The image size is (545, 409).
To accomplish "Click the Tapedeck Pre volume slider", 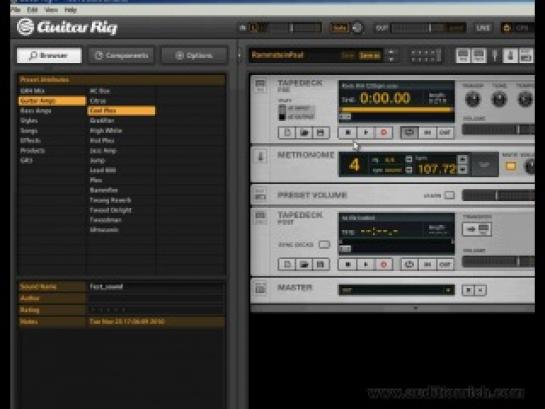I will (498, 130).
